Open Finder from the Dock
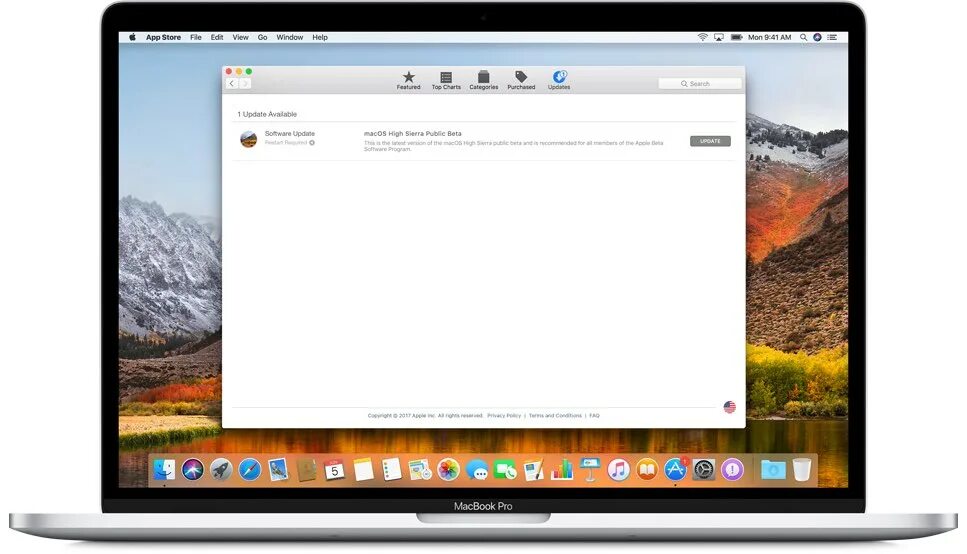This screenshot has height=554, width=967. (164, 469)
